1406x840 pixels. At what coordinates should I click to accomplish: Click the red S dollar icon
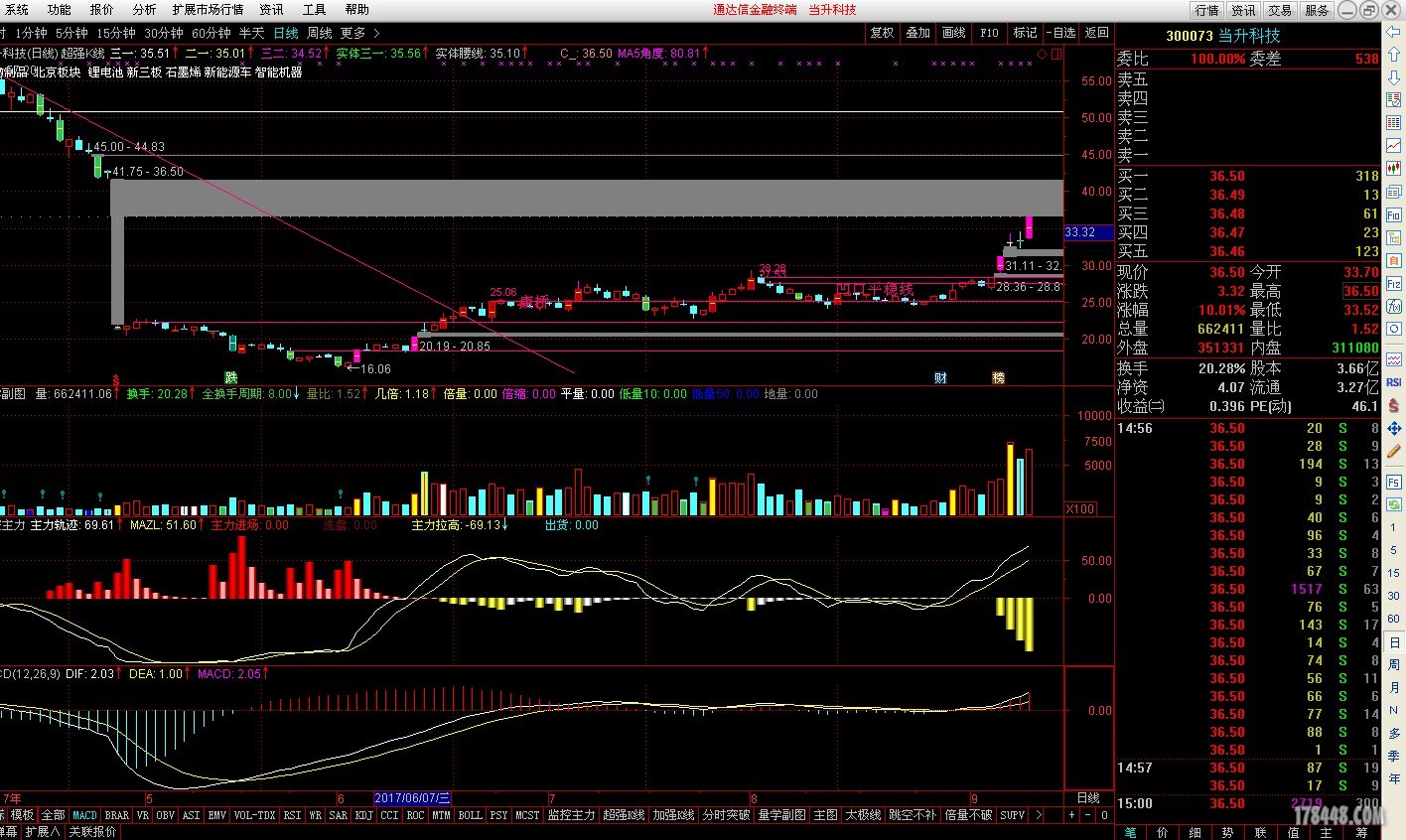point(1394,405)
